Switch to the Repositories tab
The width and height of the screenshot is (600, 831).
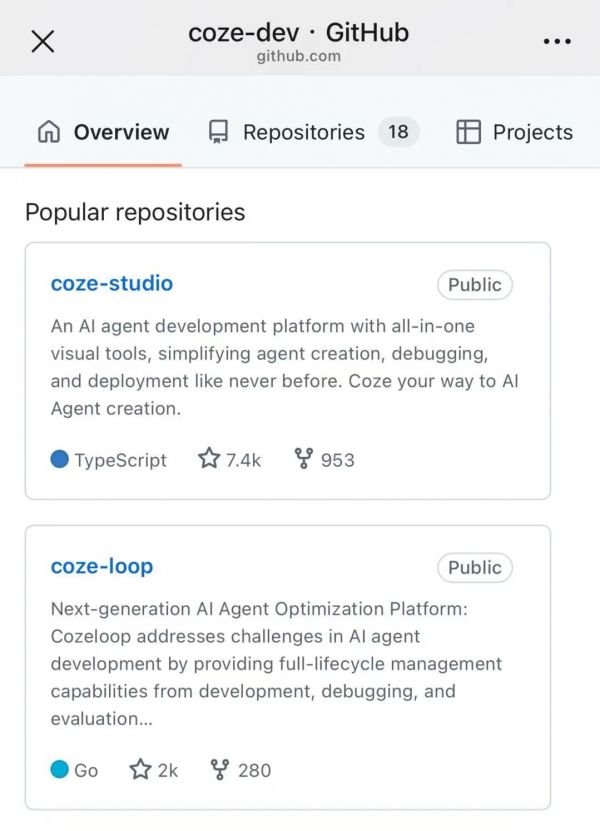click(x=303, y=132)
